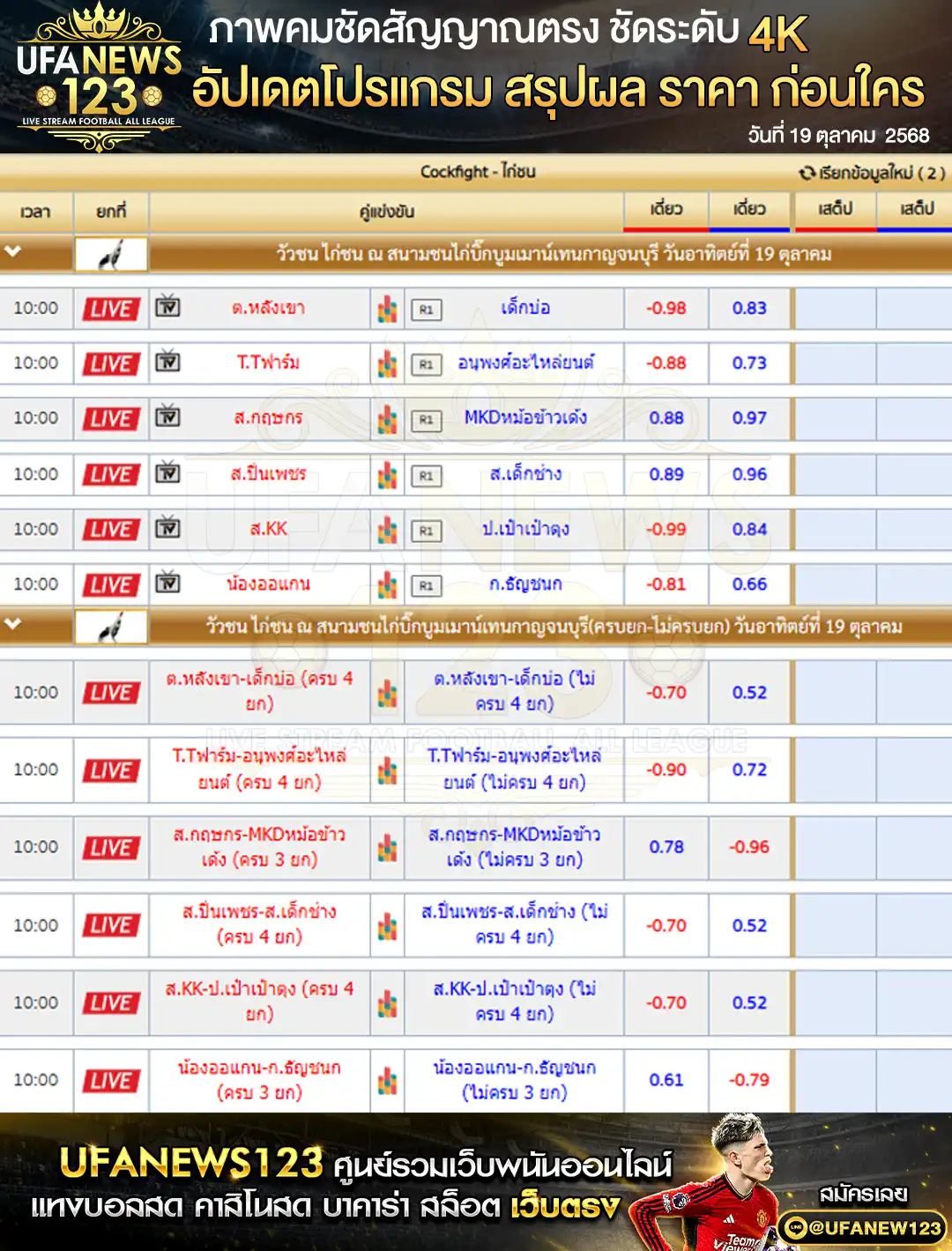Click the R1 icon beside ก.ธัญชนก
Viewport: 952px width, 1251px height.
[426, 585]
